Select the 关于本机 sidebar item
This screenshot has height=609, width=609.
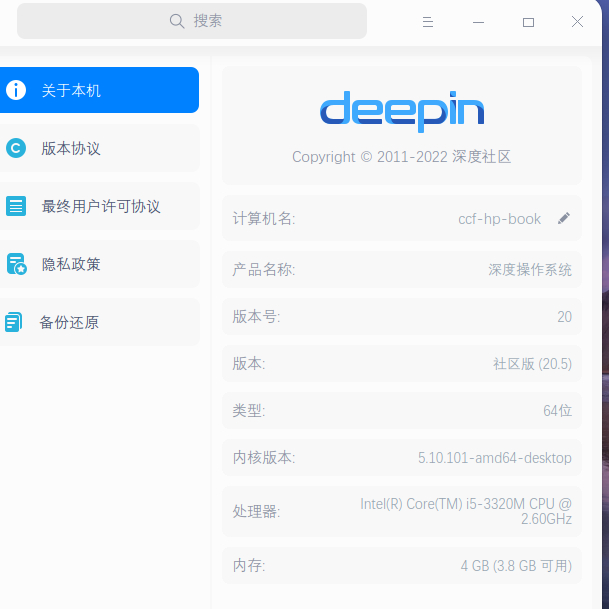(99, 90)
